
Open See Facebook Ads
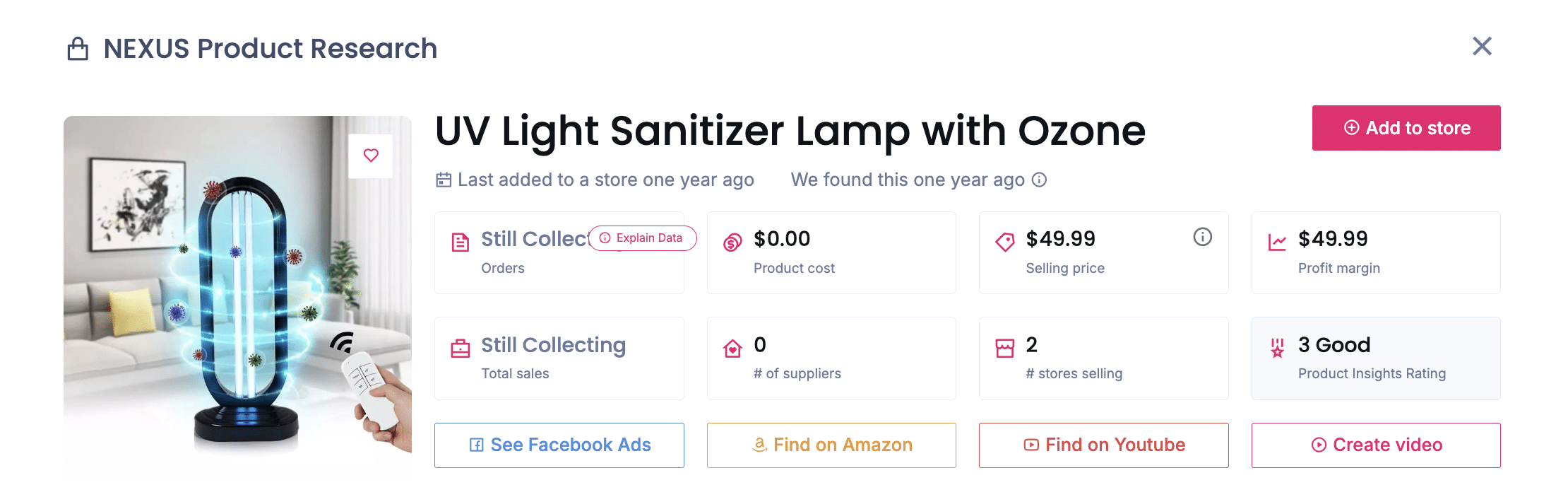point(559,445)
